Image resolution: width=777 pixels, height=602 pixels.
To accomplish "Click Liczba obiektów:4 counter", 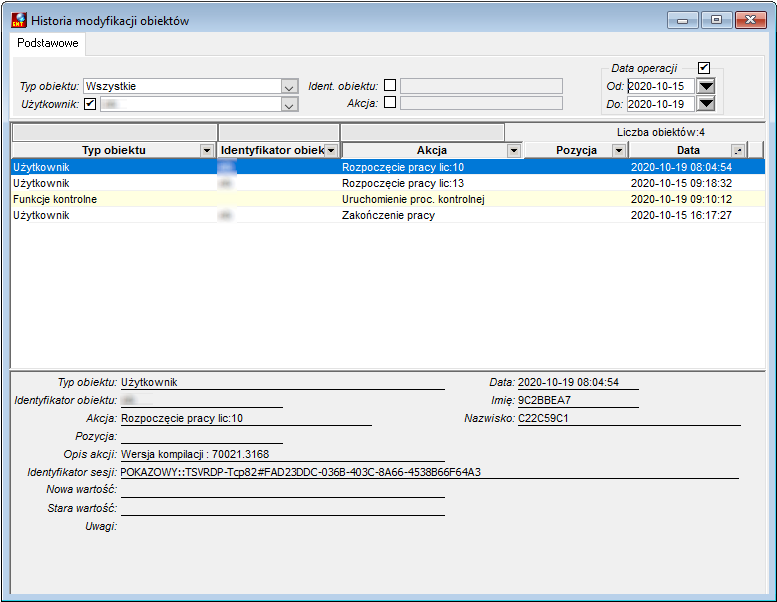I will (x=661, y=132).
